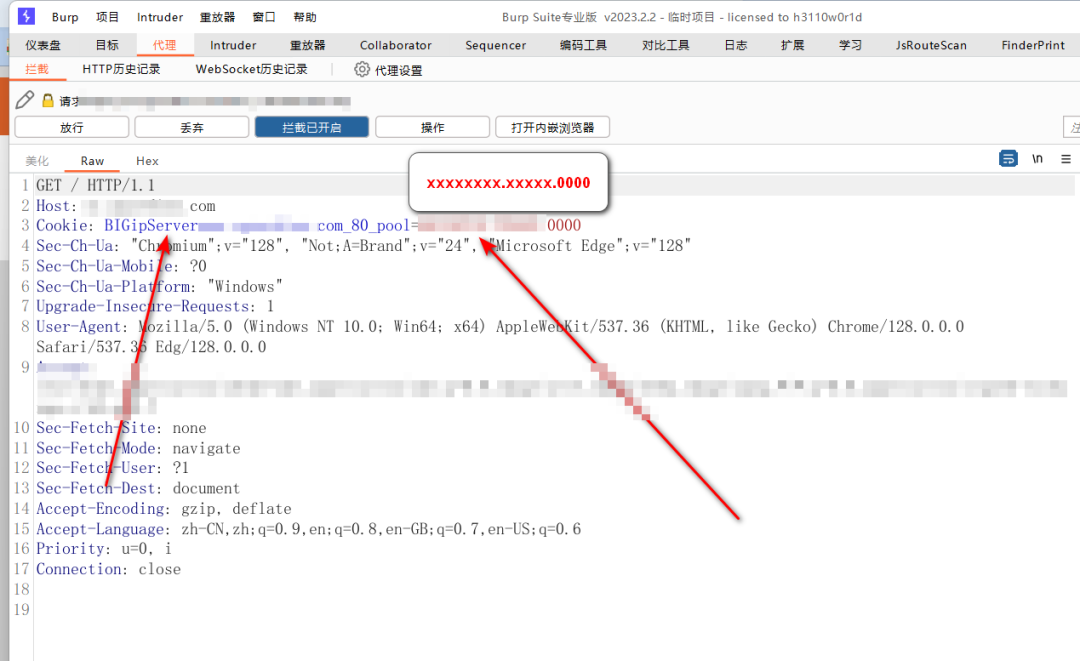Open the Collaborator tab
The height and width of the screenshot is (661, 1080).
pyautogui.click(x=395, y=45)
